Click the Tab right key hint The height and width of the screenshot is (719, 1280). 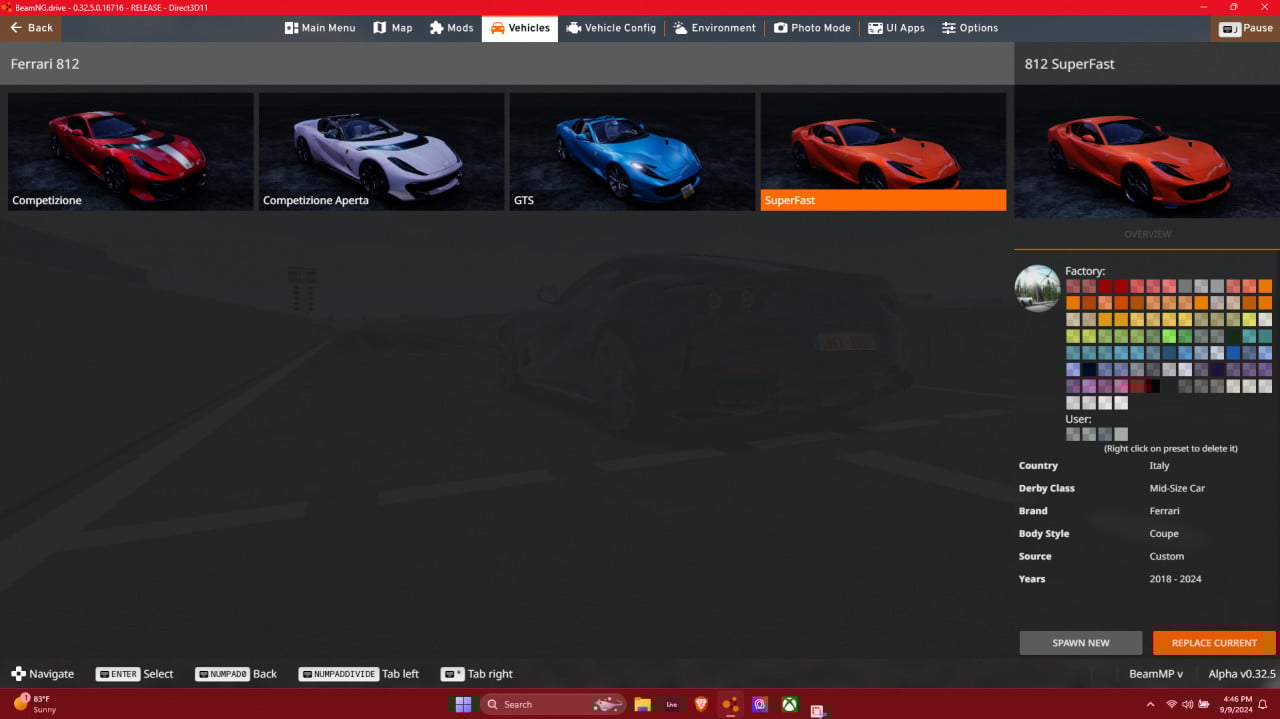point(477,674)
